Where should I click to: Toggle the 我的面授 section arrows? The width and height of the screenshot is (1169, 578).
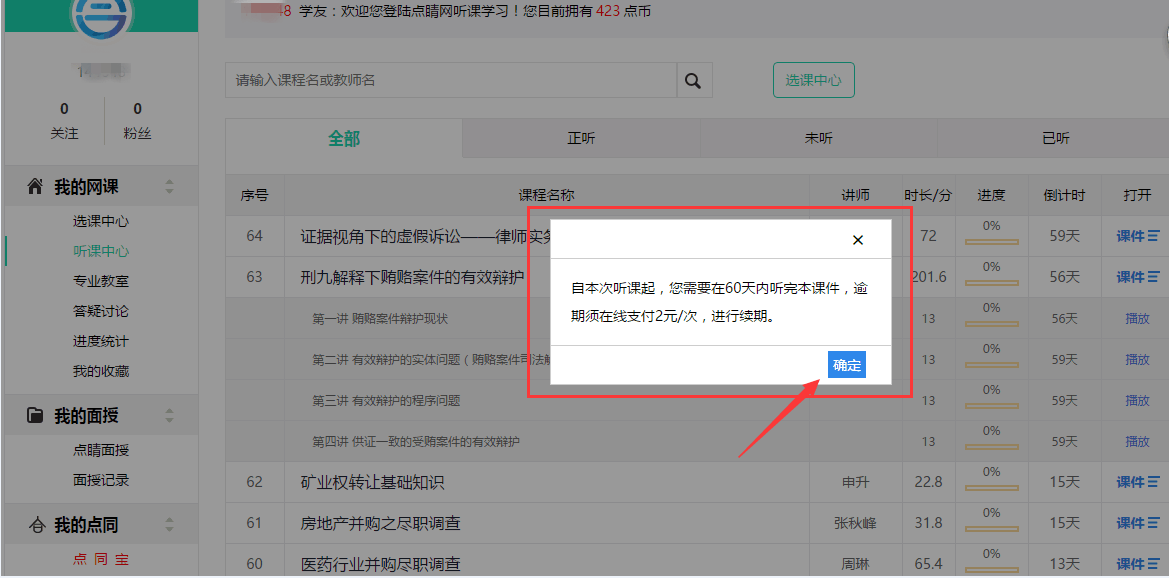169,416
